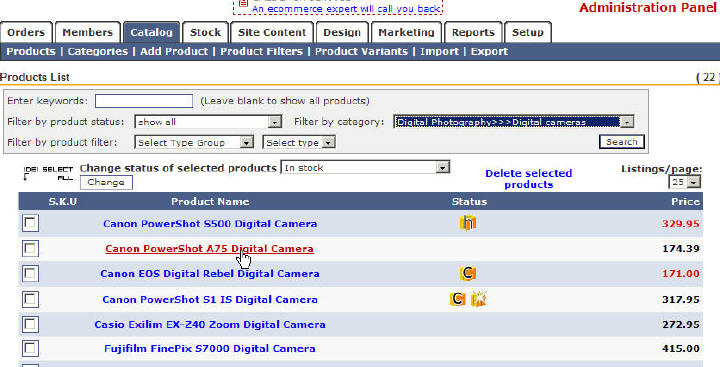
Task: Go to Product Variants submenu
Action: [x=361, y=51]
